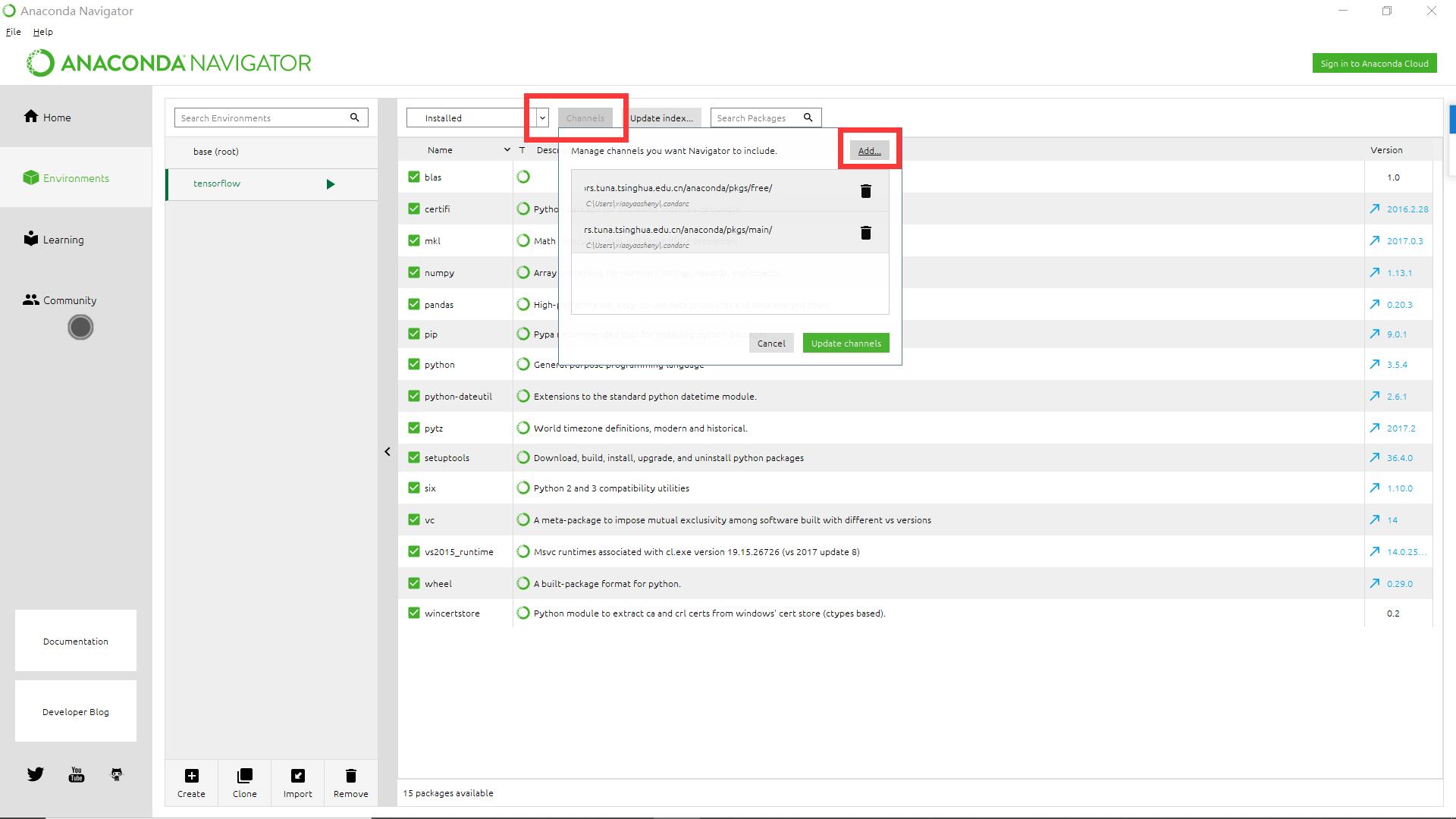Uncheck the pandas package checkbox
1456x819 pixels.
tap(414, 304)
